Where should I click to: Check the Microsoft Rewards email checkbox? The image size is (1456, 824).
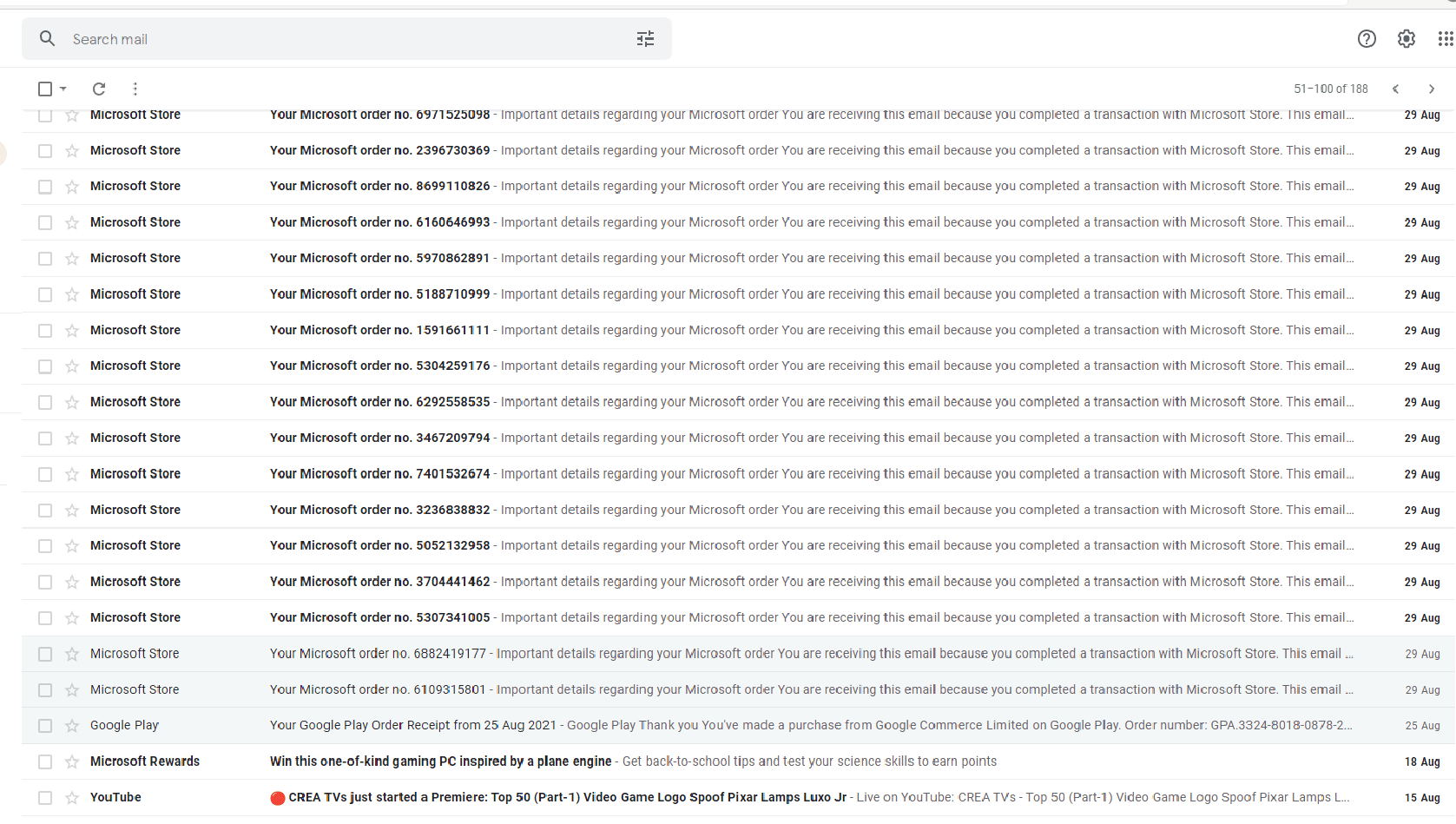[x=45, y=762]
